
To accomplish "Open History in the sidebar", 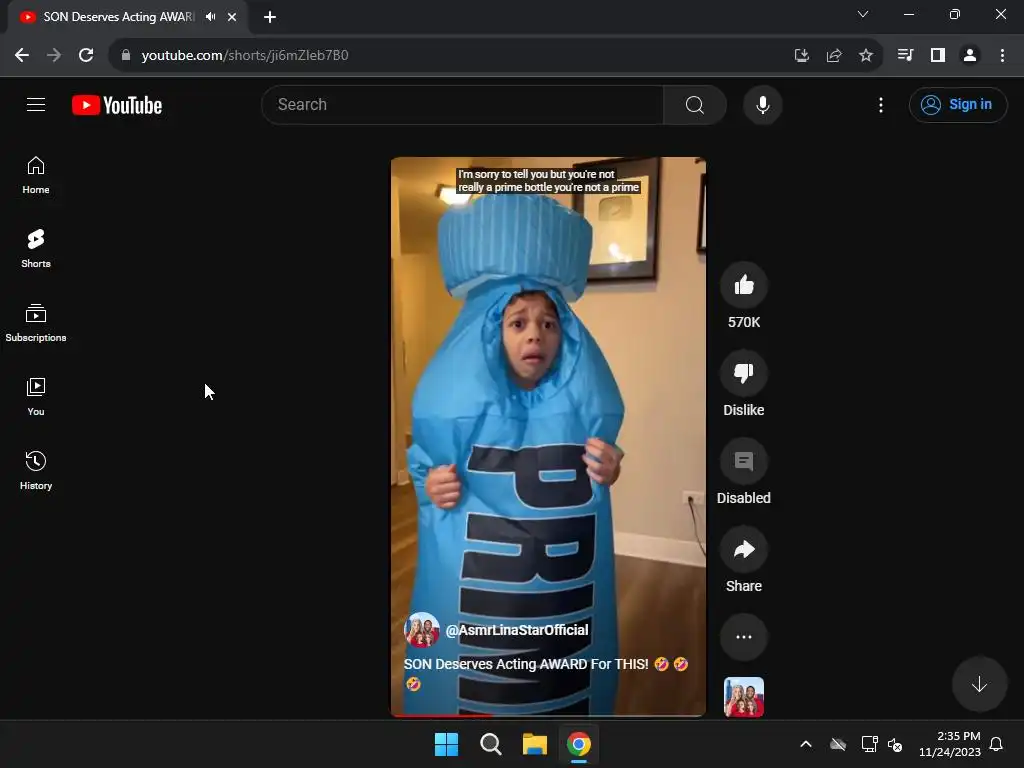I will click(x=36, y=470).
